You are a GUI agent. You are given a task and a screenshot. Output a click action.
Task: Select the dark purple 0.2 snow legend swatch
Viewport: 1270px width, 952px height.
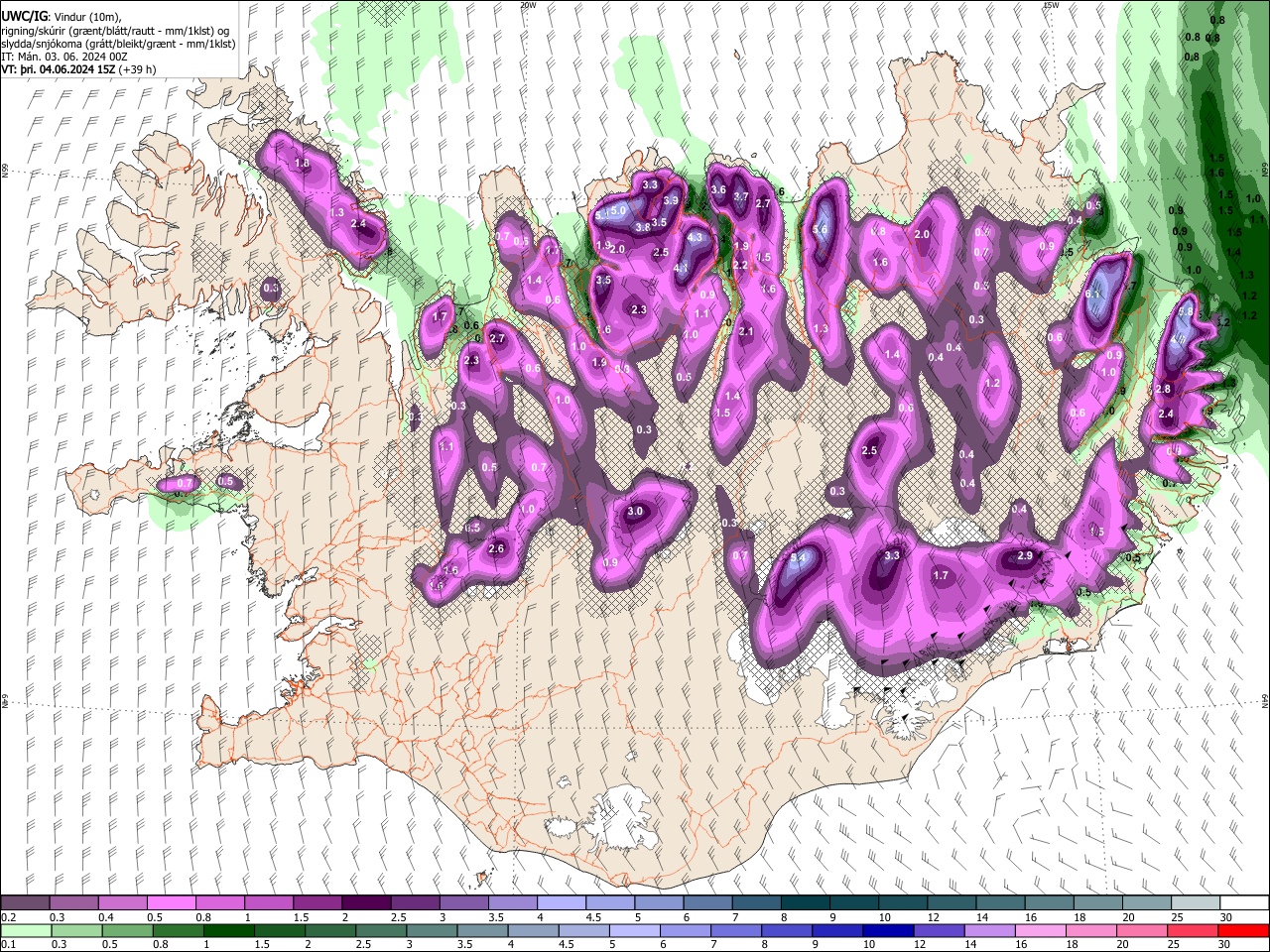pos(26,903)
